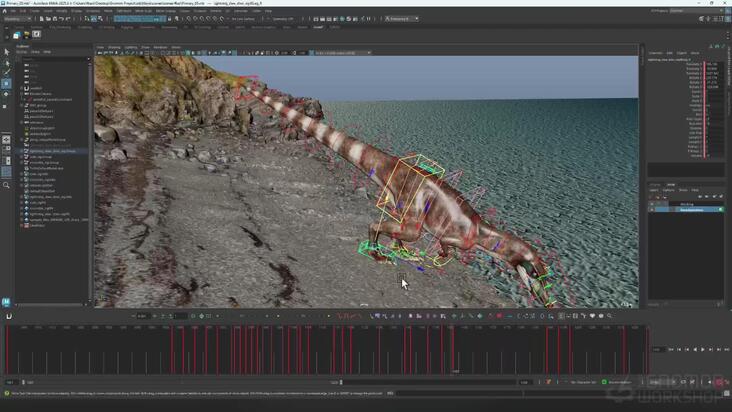
Task: Click Play Backward button
Action: coord(695,349)
